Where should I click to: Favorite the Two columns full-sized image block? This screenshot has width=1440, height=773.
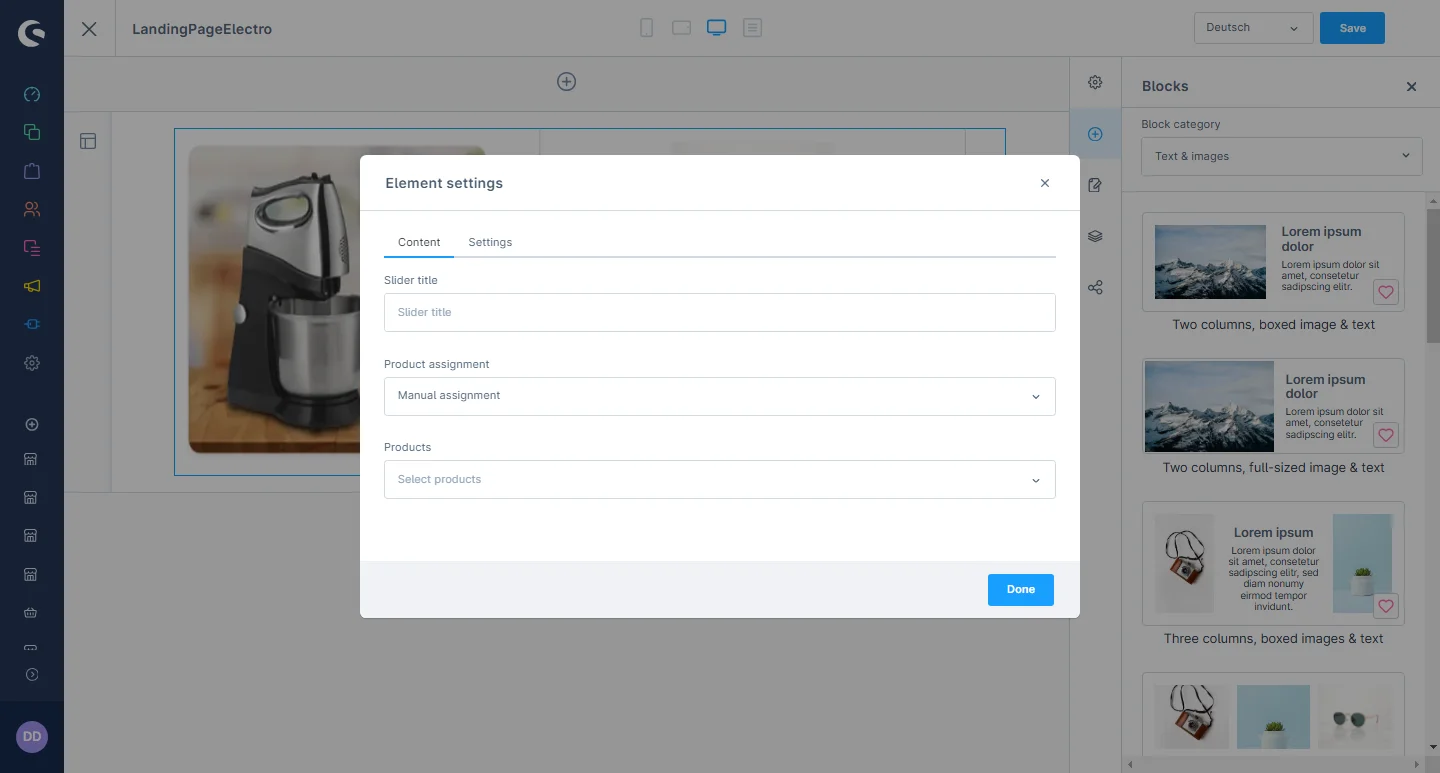(x=1385, y=436)
